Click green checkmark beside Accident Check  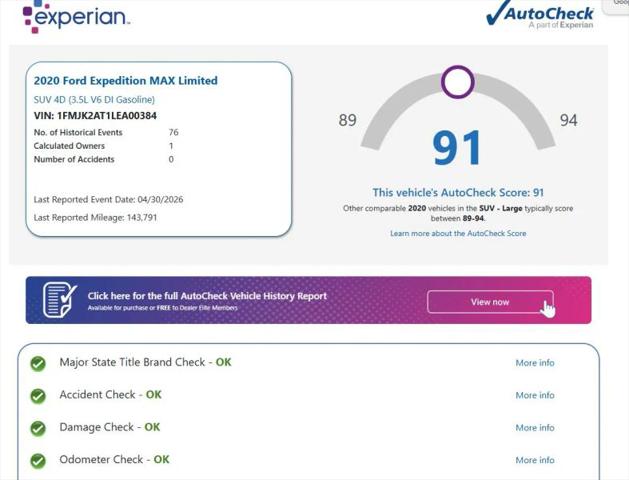(x=38, y=396)
